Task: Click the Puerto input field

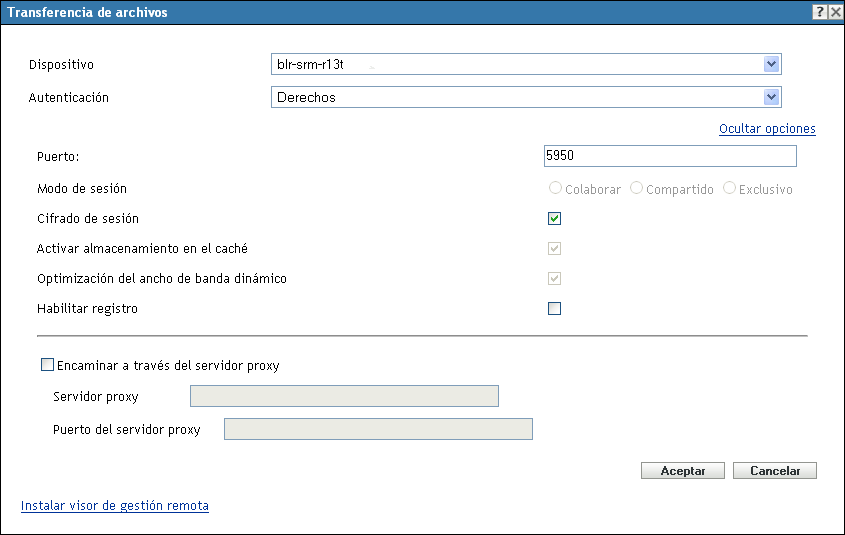Action: tap(669, 156)
